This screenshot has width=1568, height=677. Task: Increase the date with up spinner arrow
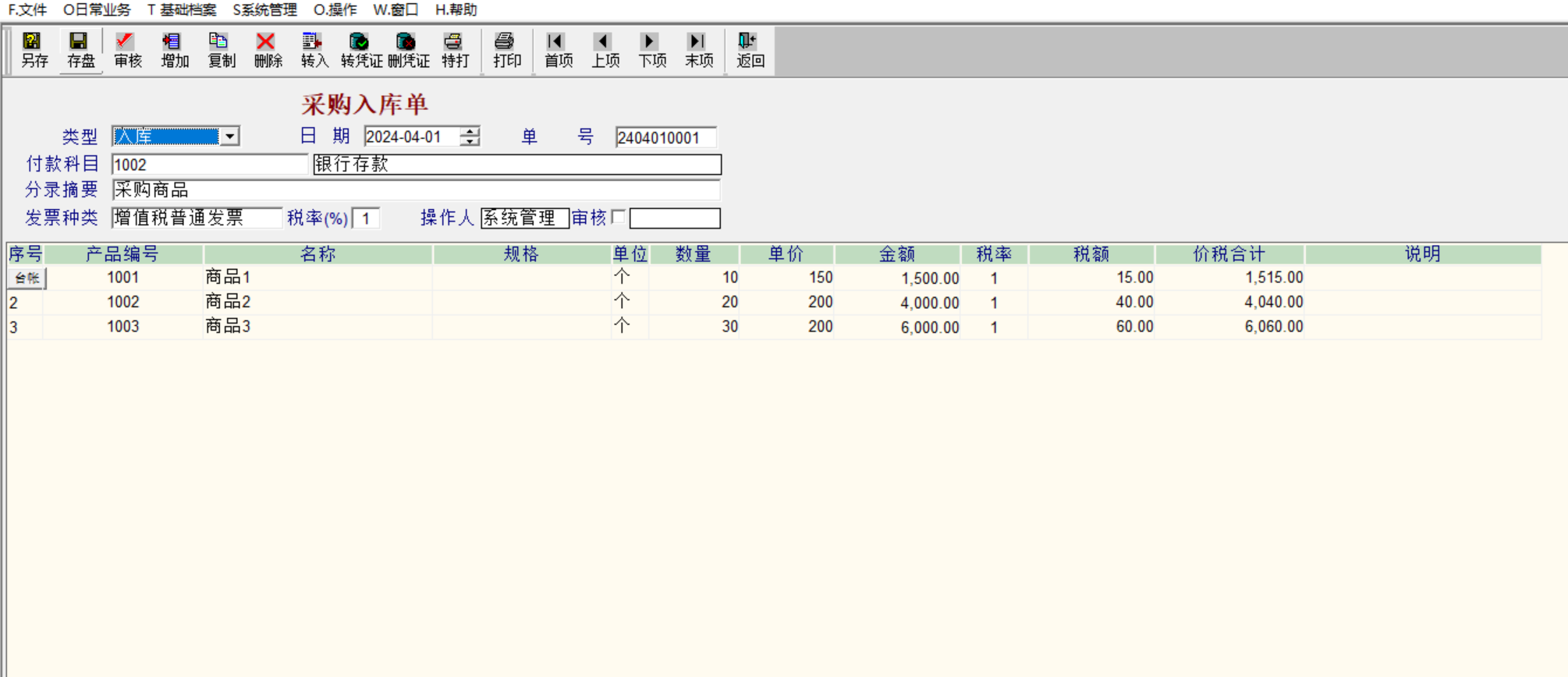[470, 131]
